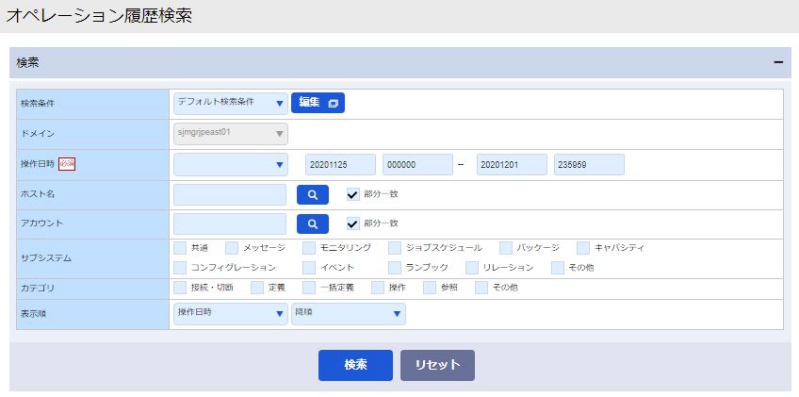
Task: Check the イベント subsystem checkbox
Action: 309,268
